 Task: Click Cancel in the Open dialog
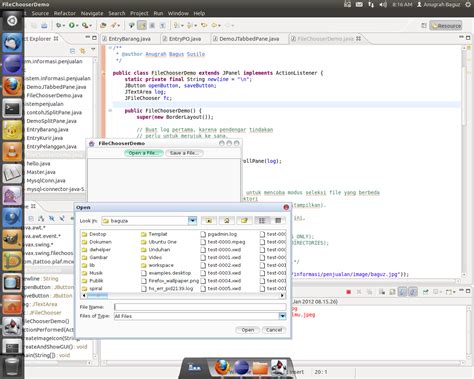[274, 330]
